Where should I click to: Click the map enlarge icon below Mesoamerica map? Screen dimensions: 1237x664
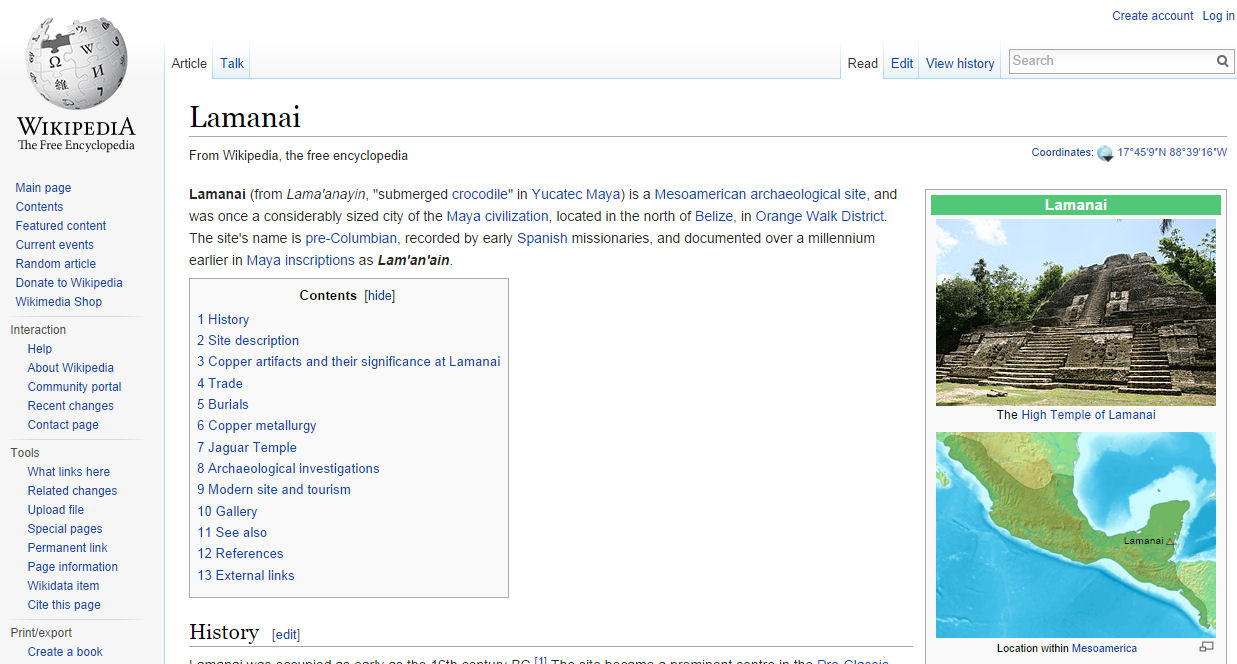click(1207, 647)
